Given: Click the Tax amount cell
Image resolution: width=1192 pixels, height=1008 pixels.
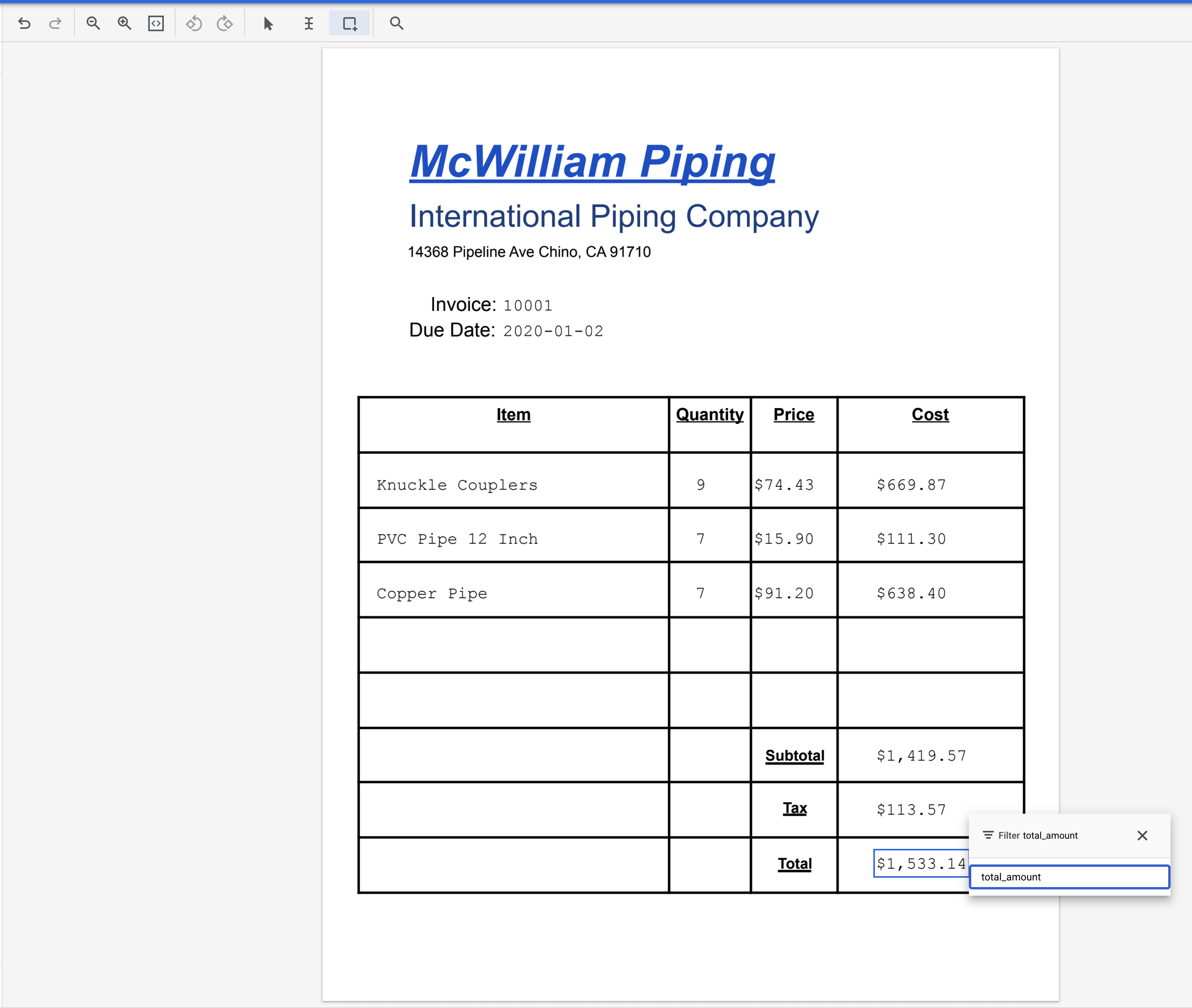Looking at the screenshot, I should 910,809.
